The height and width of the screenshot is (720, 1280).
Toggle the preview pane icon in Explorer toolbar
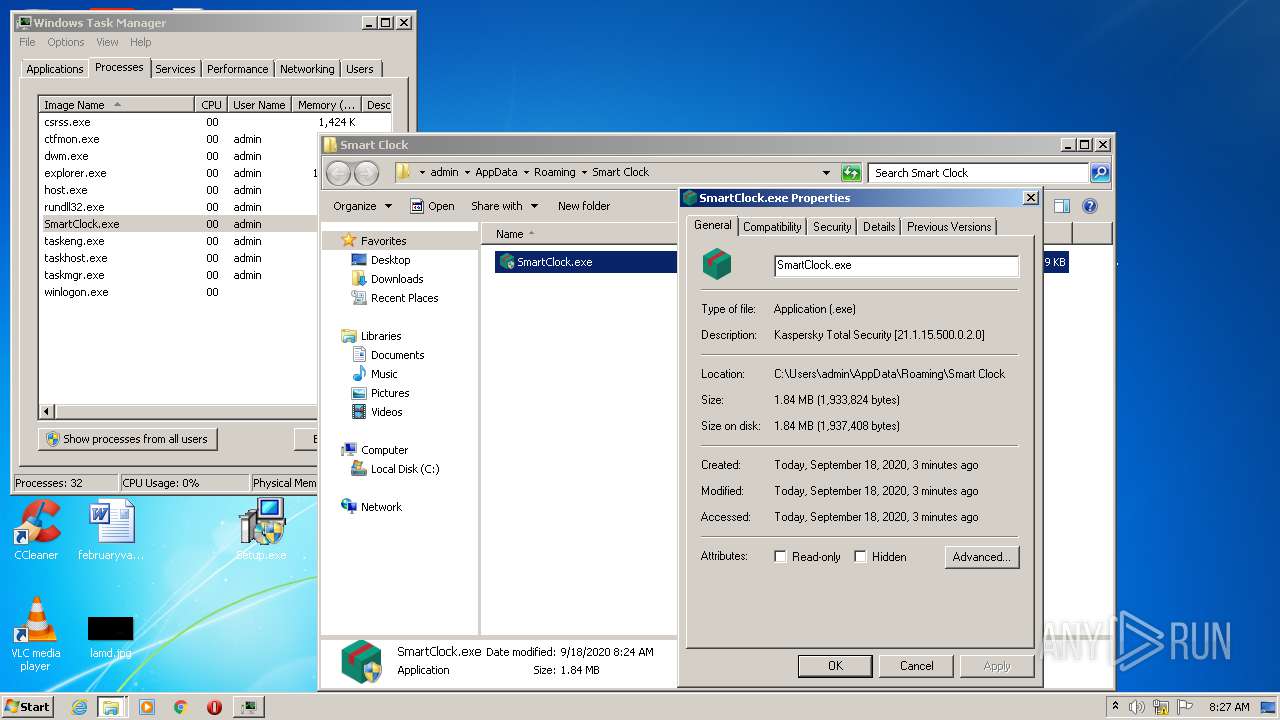click(1061, 206)
